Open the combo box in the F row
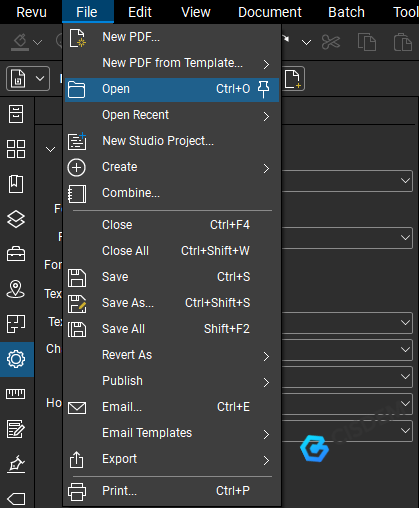The image size is (419, 508). coord(347,238)
